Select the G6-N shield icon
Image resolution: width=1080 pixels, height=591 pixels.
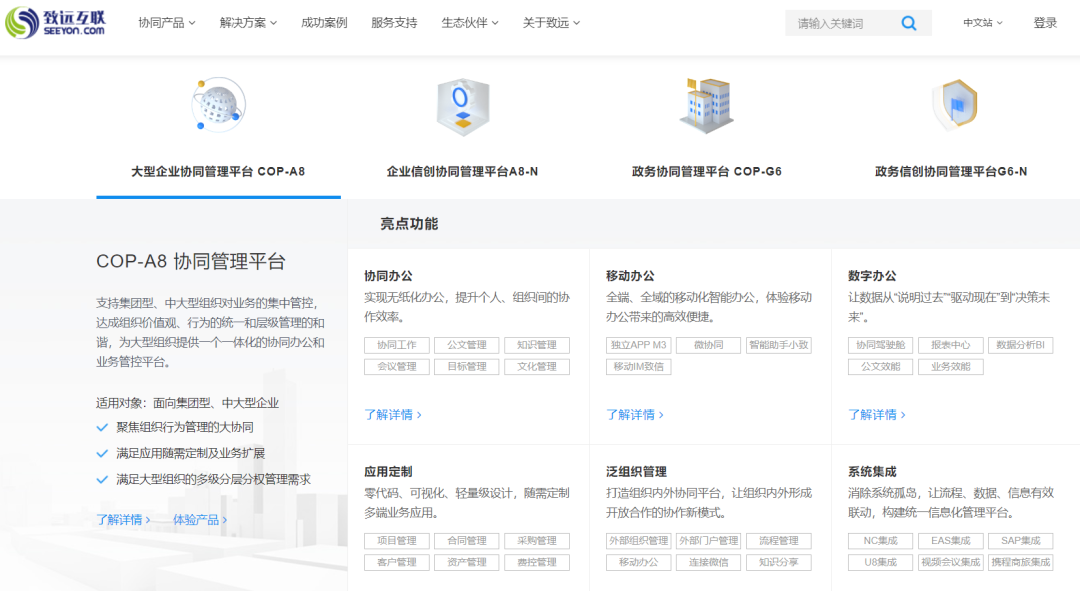[954, 104]
